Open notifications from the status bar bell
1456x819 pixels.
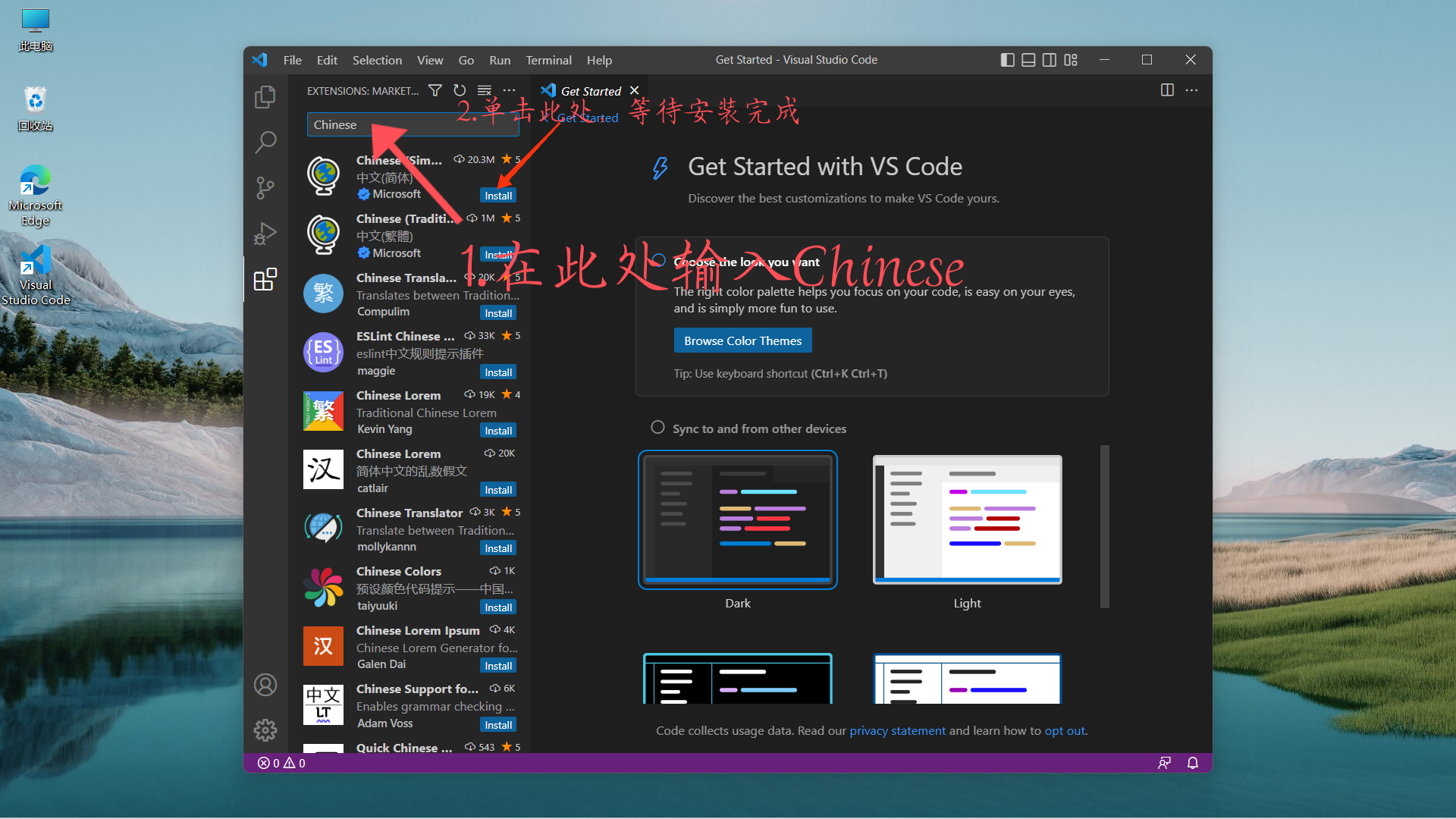click(x=1192, y=763)
